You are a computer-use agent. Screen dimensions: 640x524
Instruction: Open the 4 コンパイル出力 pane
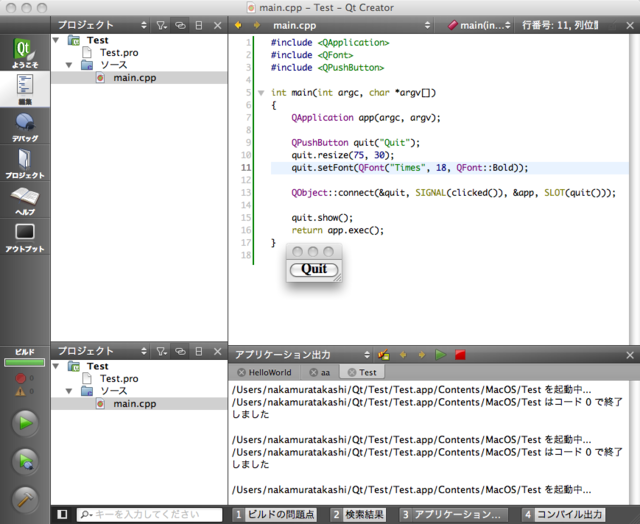click(x=564, y=514)
